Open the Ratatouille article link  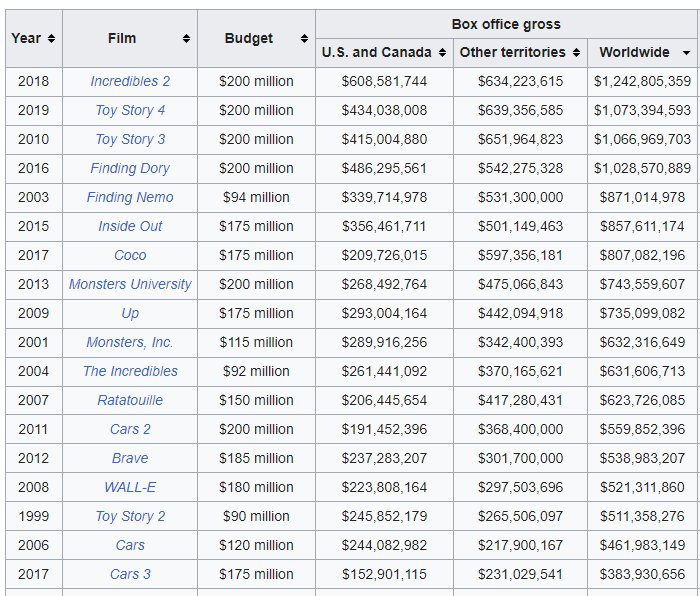pos(130,400)
